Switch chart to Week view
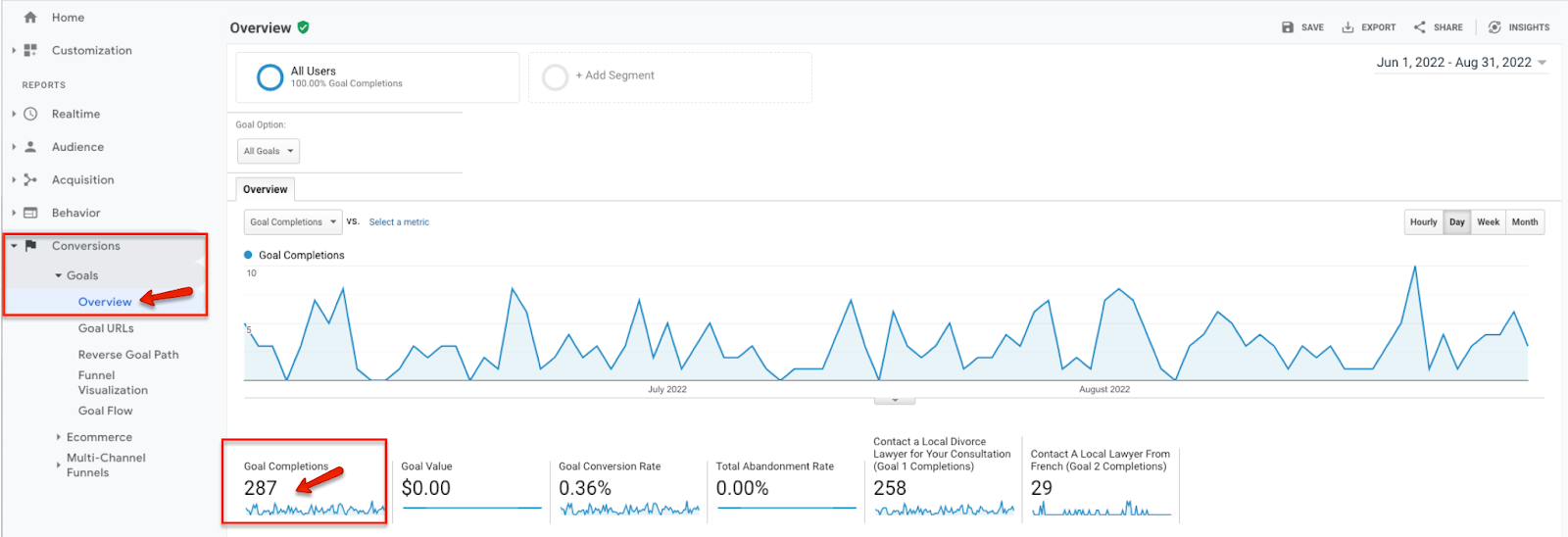The height and width of the screenshot is (537, 1568). pyautogui.click(x=1489, y=222)
